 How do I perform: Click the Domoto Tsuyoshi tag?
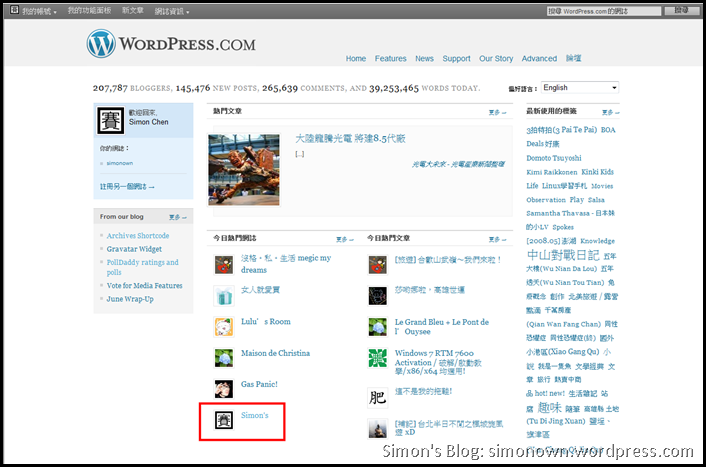tap(553, 158)
